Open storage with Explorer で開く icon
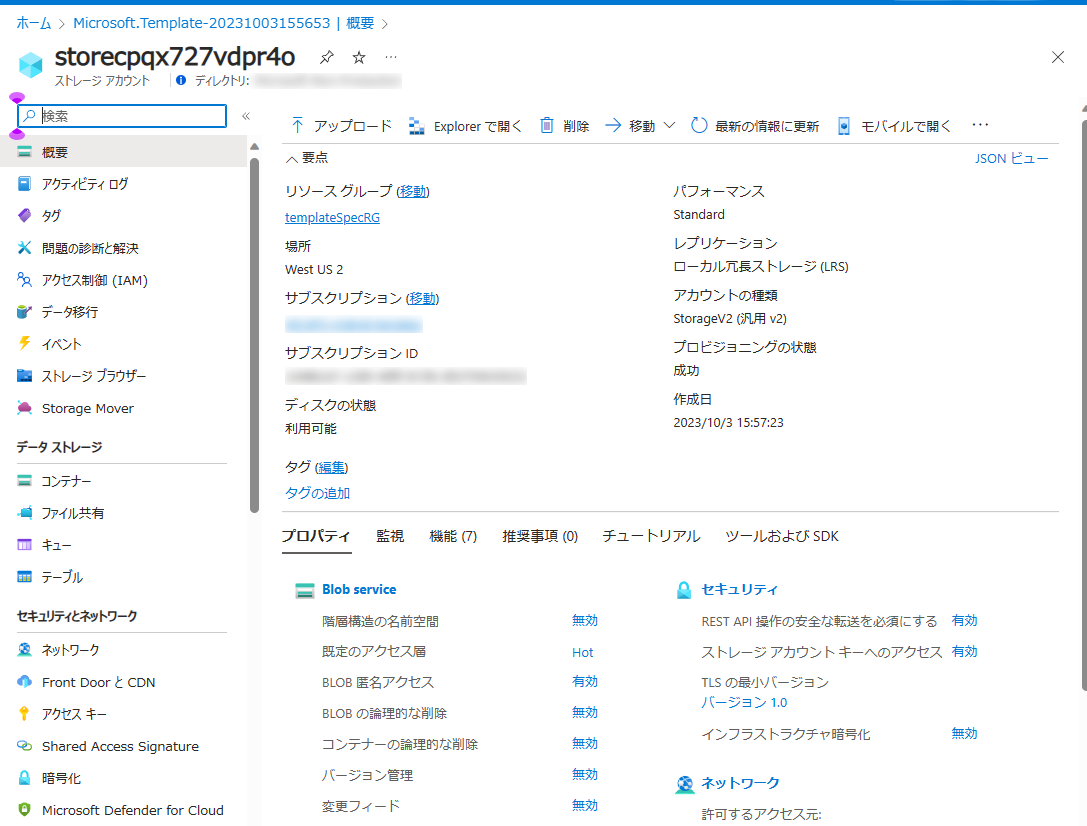 [x=416, y=126]
